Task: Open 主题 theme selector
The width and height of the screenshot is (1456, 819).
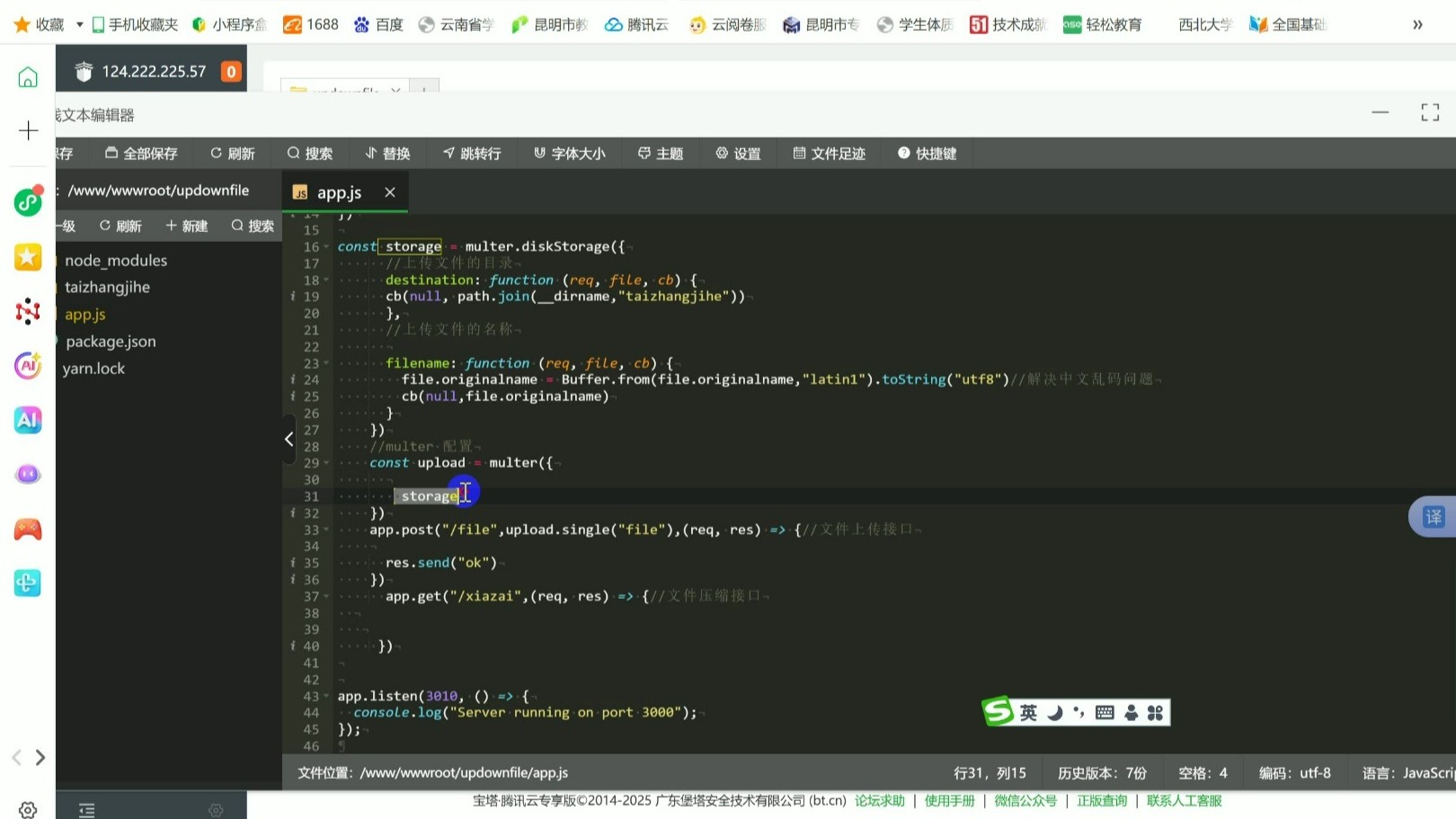Action: (x=661, y=154)
